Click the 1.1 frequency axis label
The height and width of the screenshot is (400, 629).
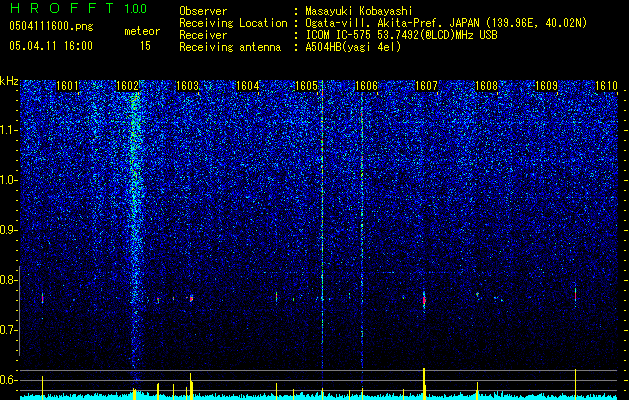(x=9, y=130)
